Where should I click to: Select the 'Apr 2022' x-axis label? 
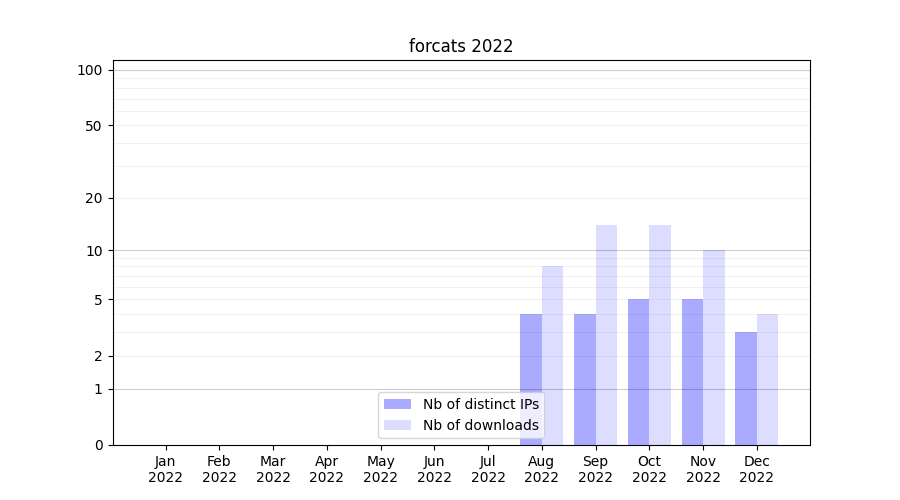(327, 469)
